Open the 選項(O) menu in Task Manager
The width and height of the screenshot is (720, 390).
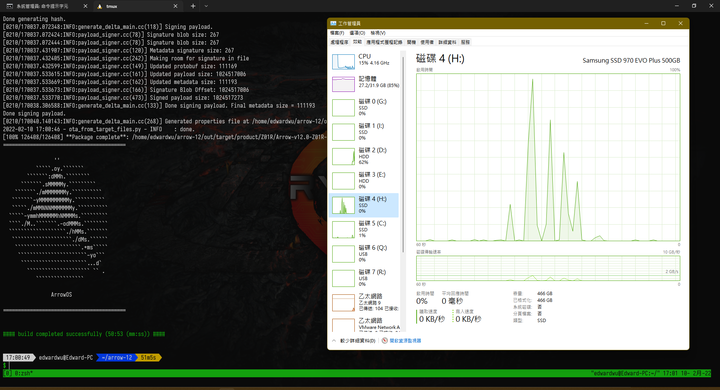pyautogui.click(x=357, y=33)
